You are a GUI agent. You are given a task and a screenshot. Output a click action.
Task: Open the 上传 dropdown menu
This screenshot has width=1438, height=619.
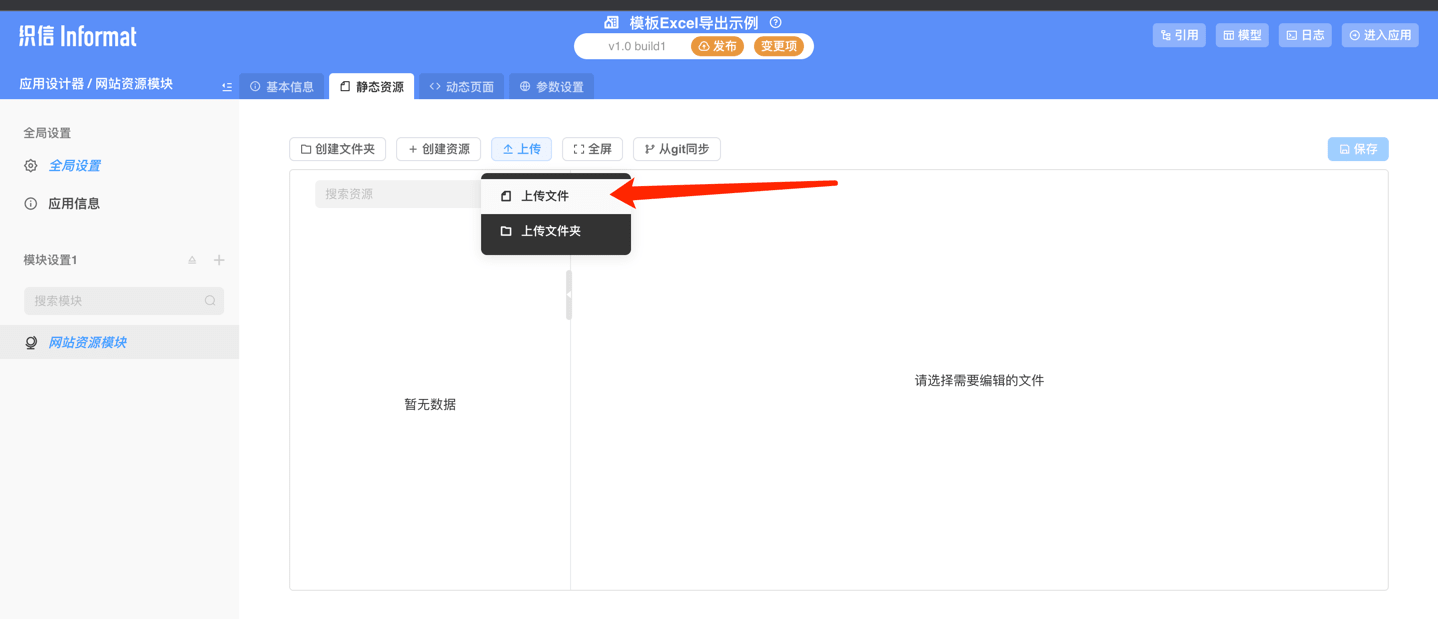(521, 148)
